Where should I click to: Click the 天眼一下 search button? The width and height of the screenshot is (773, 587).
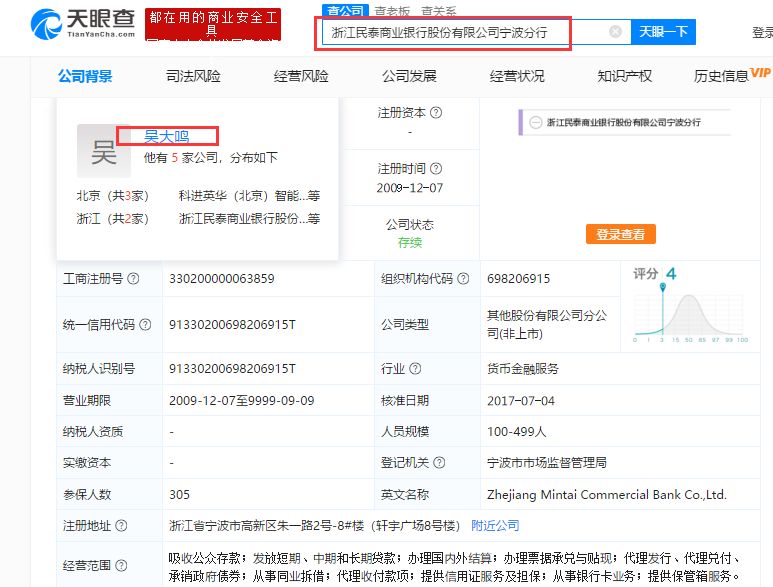(x=663, y=32)
